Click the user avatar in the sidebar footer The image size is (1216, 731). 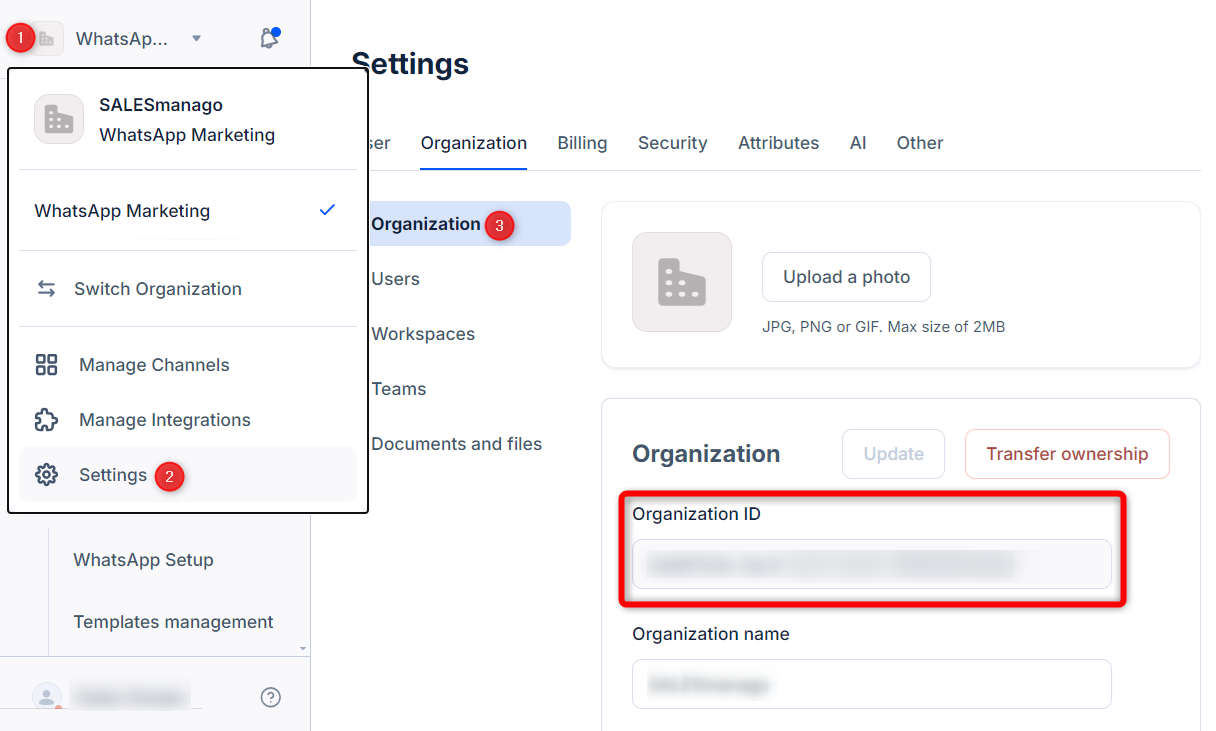pyautogui.click(x=47, y=697)
